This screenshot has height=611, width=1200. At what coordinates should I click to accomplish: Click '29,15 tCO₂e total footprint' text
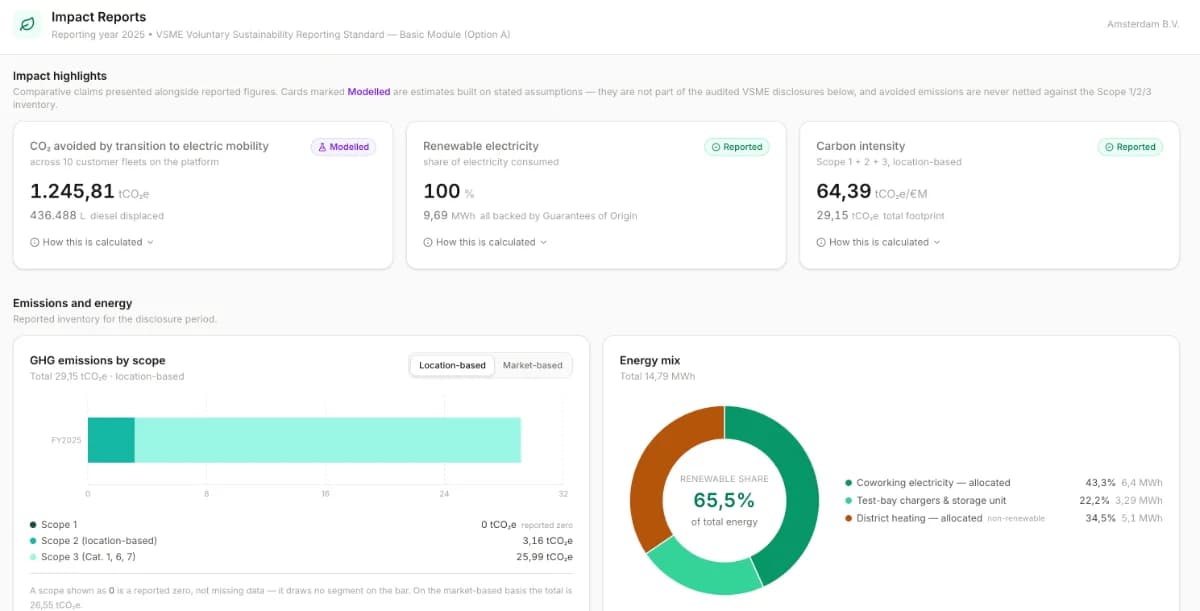click(880, 215)
